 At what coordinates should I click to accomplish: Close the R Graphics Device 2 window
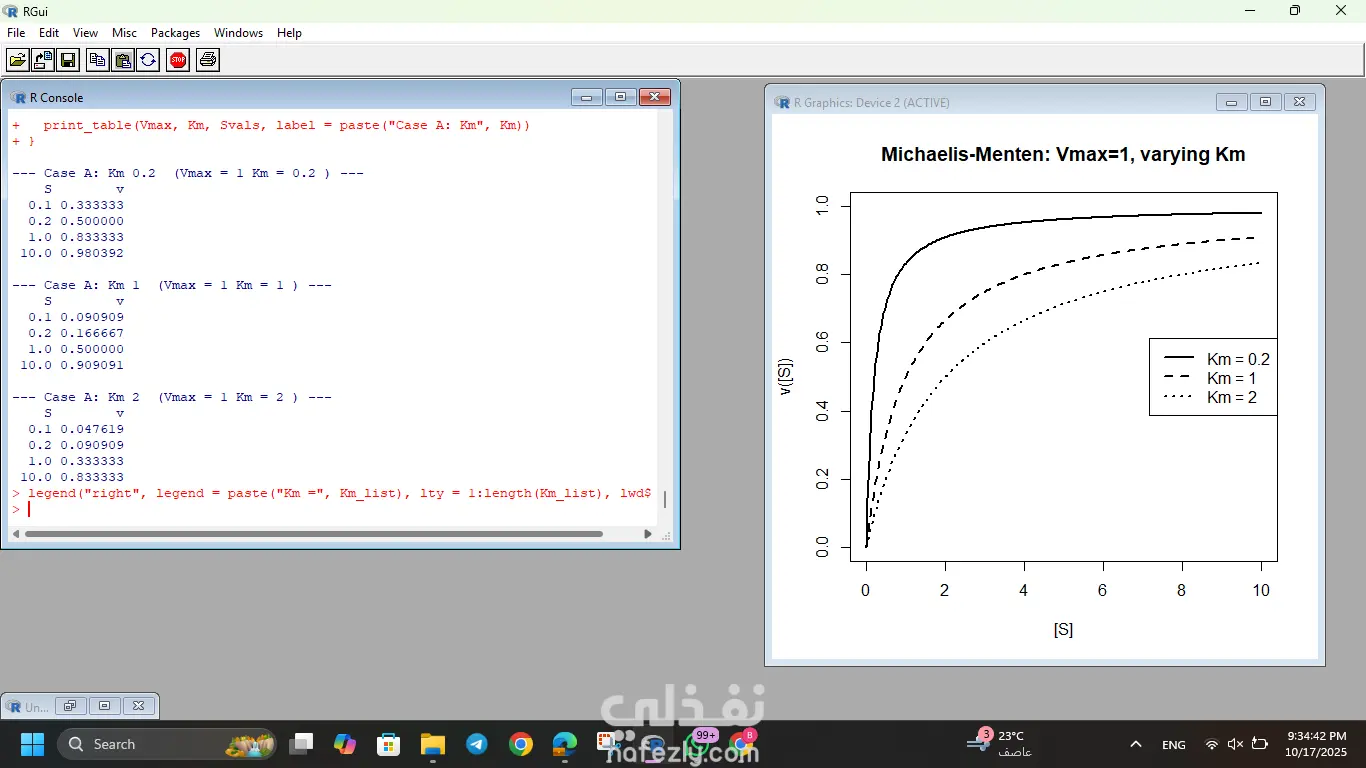[1300, 102]
